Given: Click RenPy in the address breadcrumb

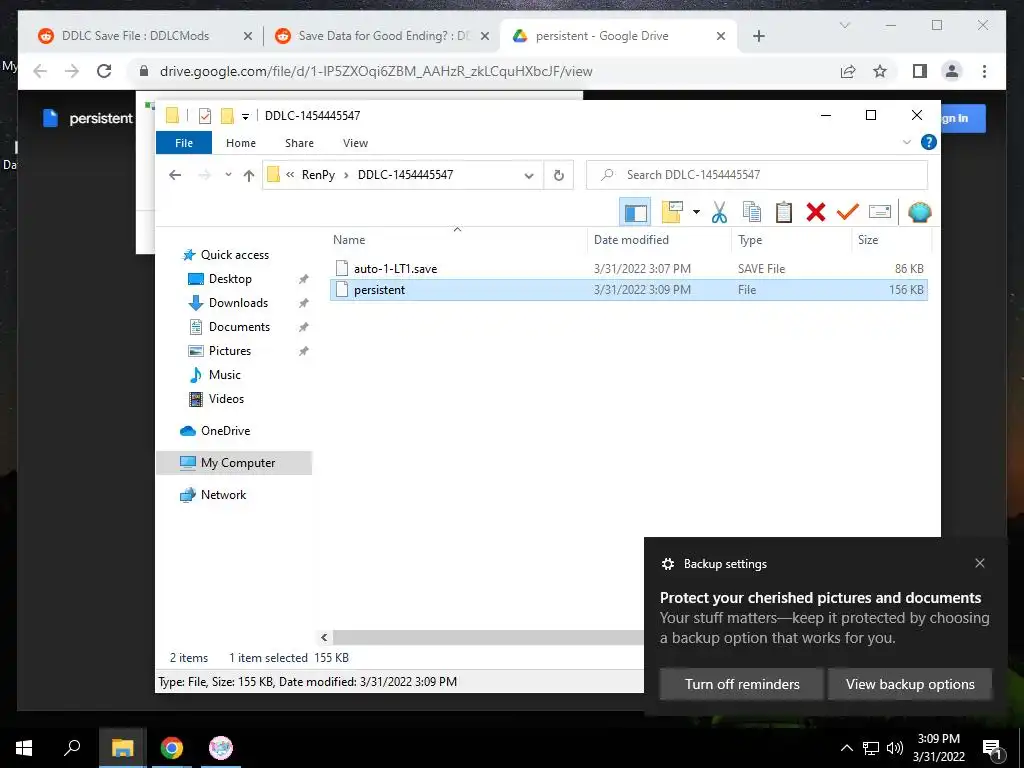Looking at the screenshot, I should point(318,175).
